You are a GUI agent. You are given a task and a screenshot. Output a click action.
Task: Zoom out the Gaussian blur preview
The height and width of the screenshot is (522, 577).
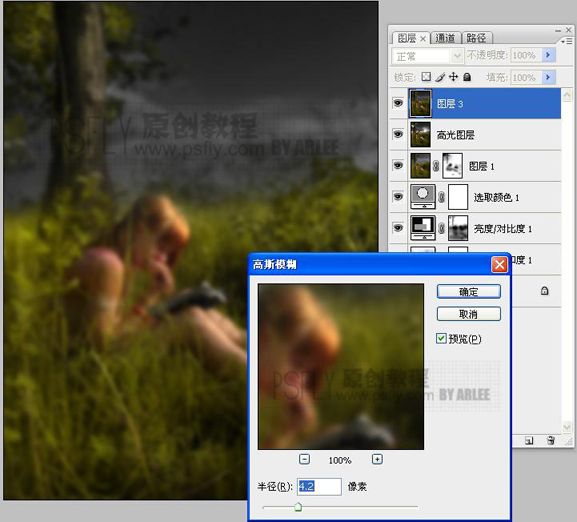[304, 459]
